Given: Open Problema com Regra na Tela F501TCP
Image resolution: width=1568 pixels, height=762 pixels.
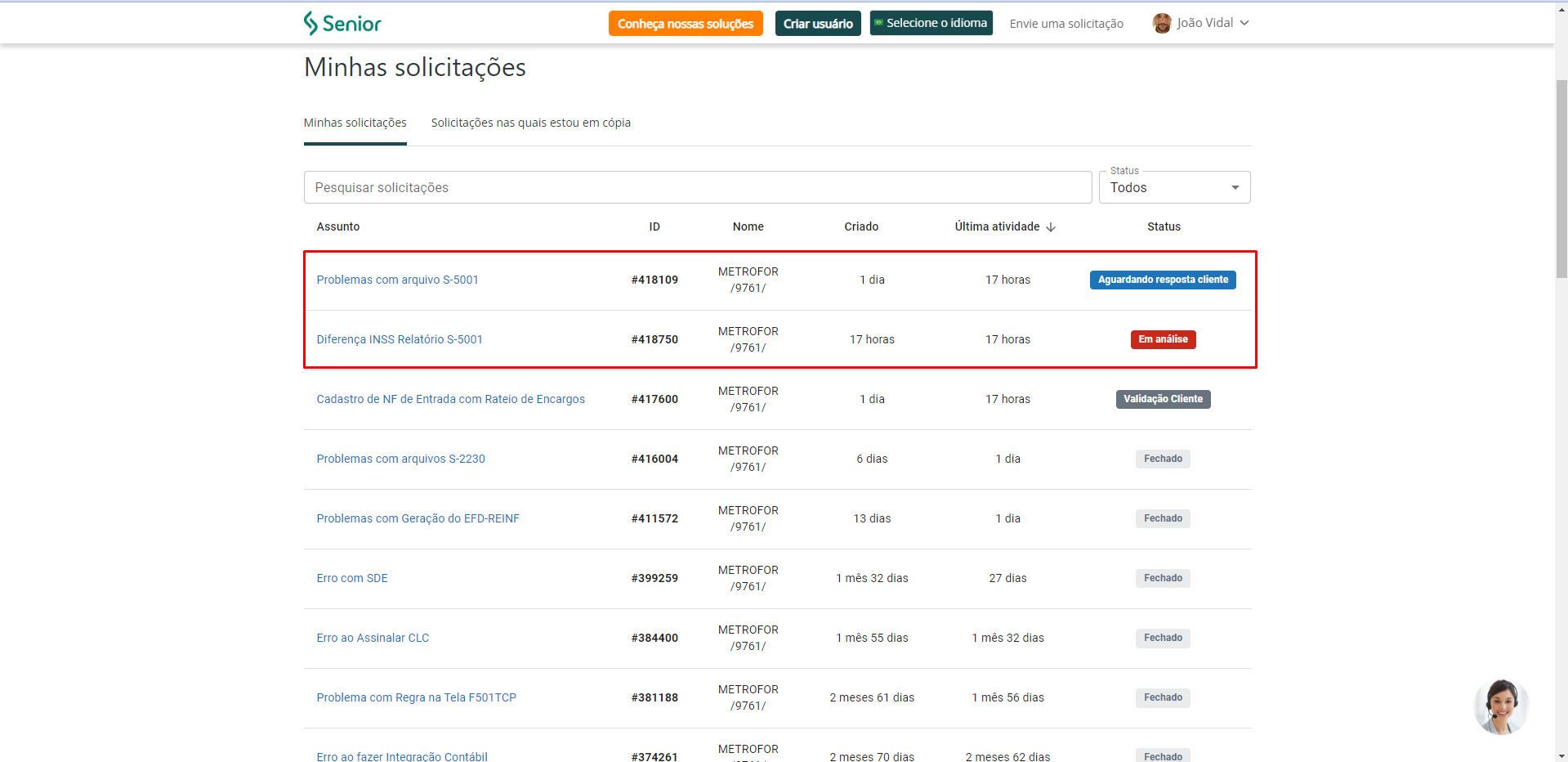Looking at the screenshot, I should point(416,697).
